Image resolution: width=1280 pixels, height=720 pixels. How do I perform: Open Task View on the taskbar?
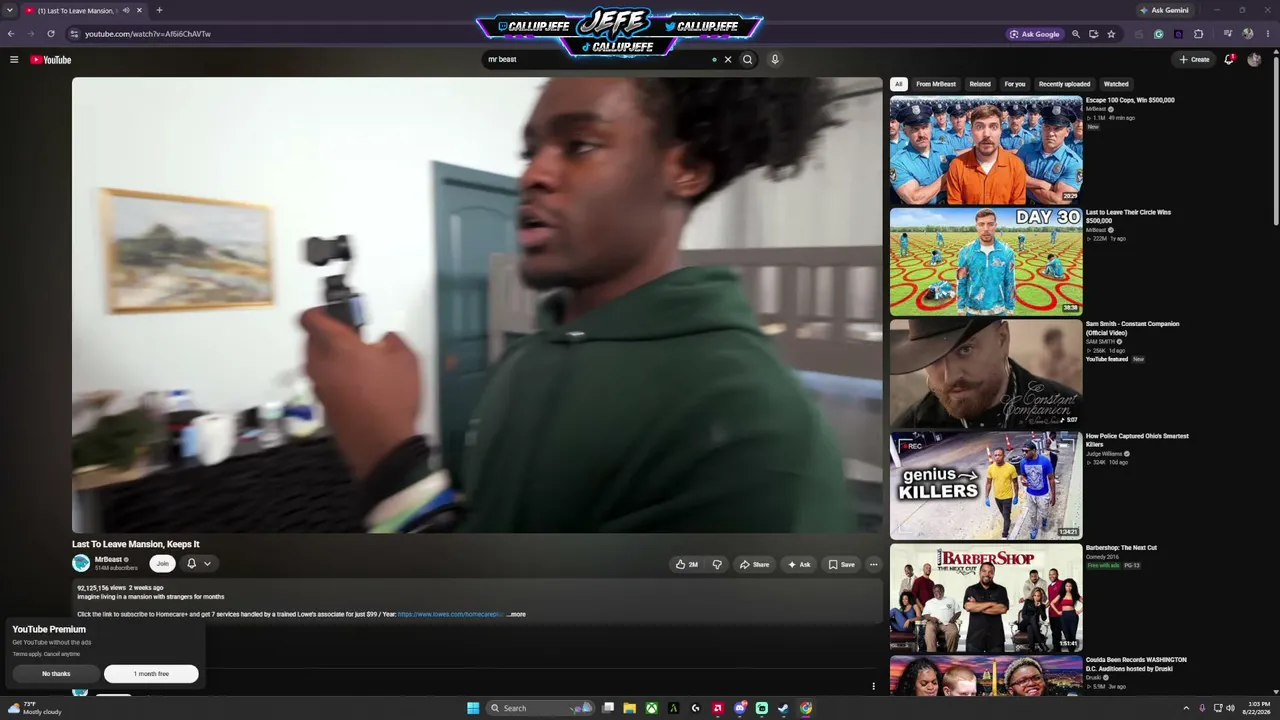pyautogui.click(x=607, y=708)
